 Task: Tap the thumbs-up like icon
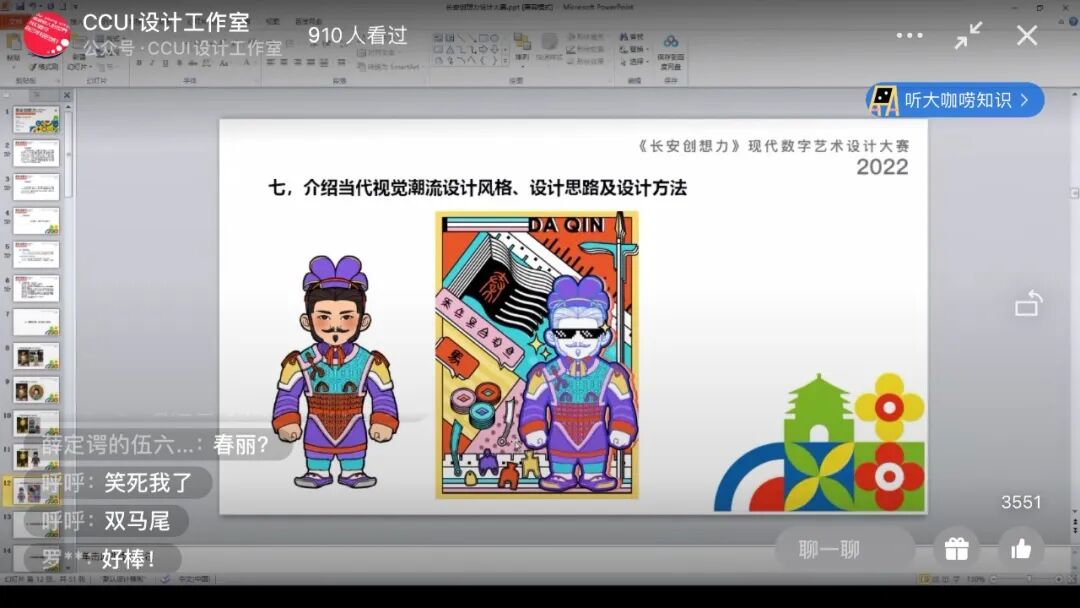[x=1019, y=548]
